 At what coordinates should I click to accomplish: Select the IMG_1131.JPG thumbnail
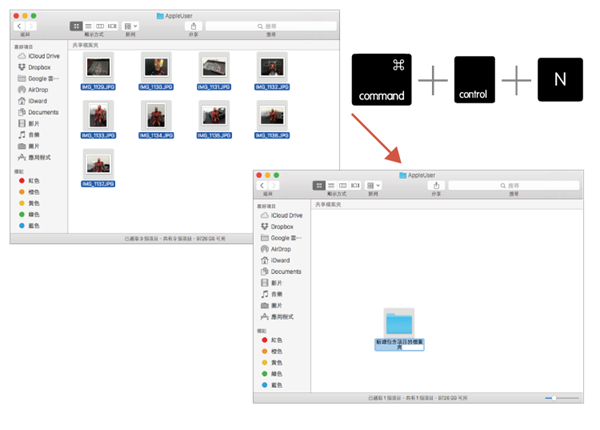point(214,67)
